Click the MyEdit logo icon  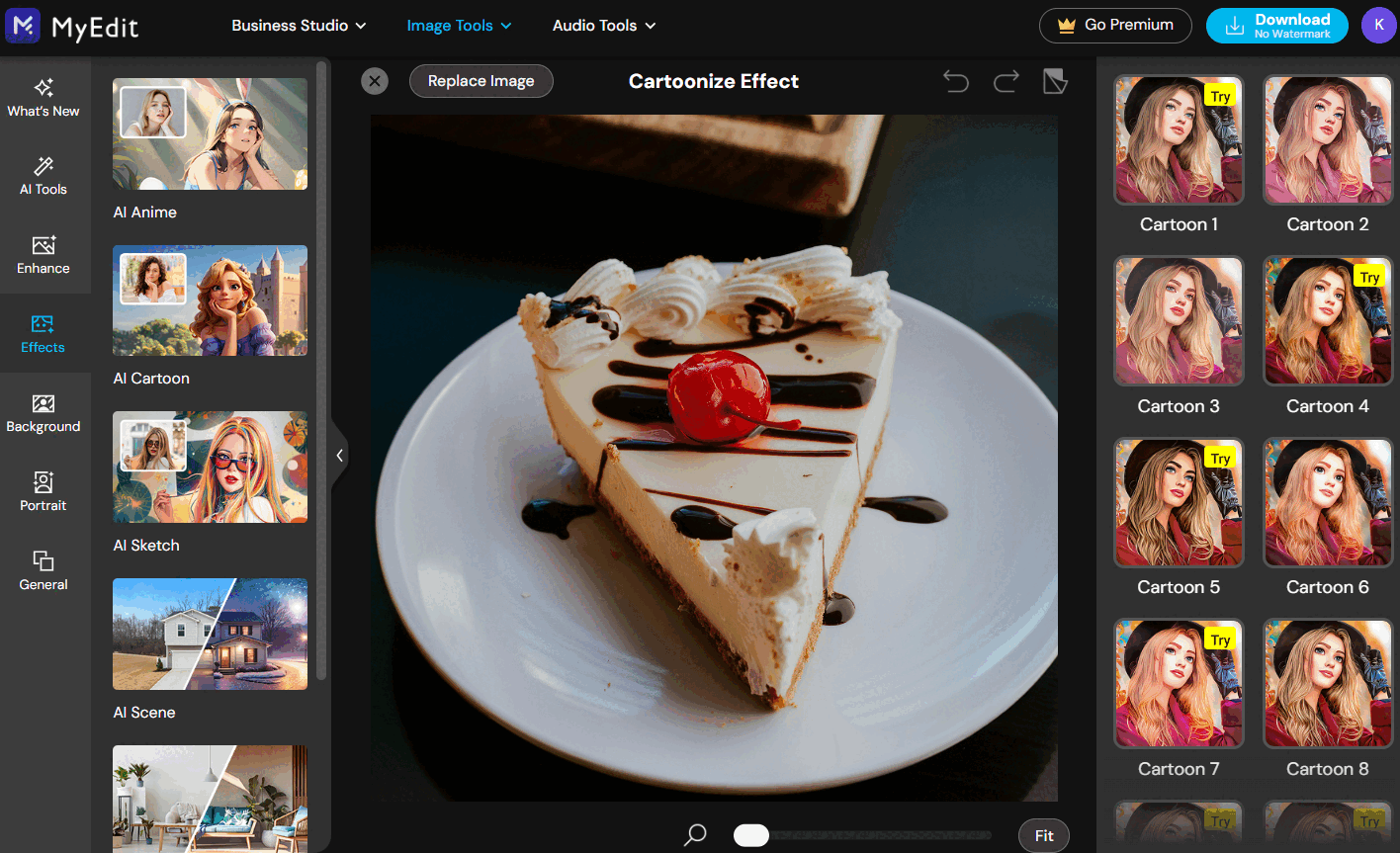coord(23,26)
